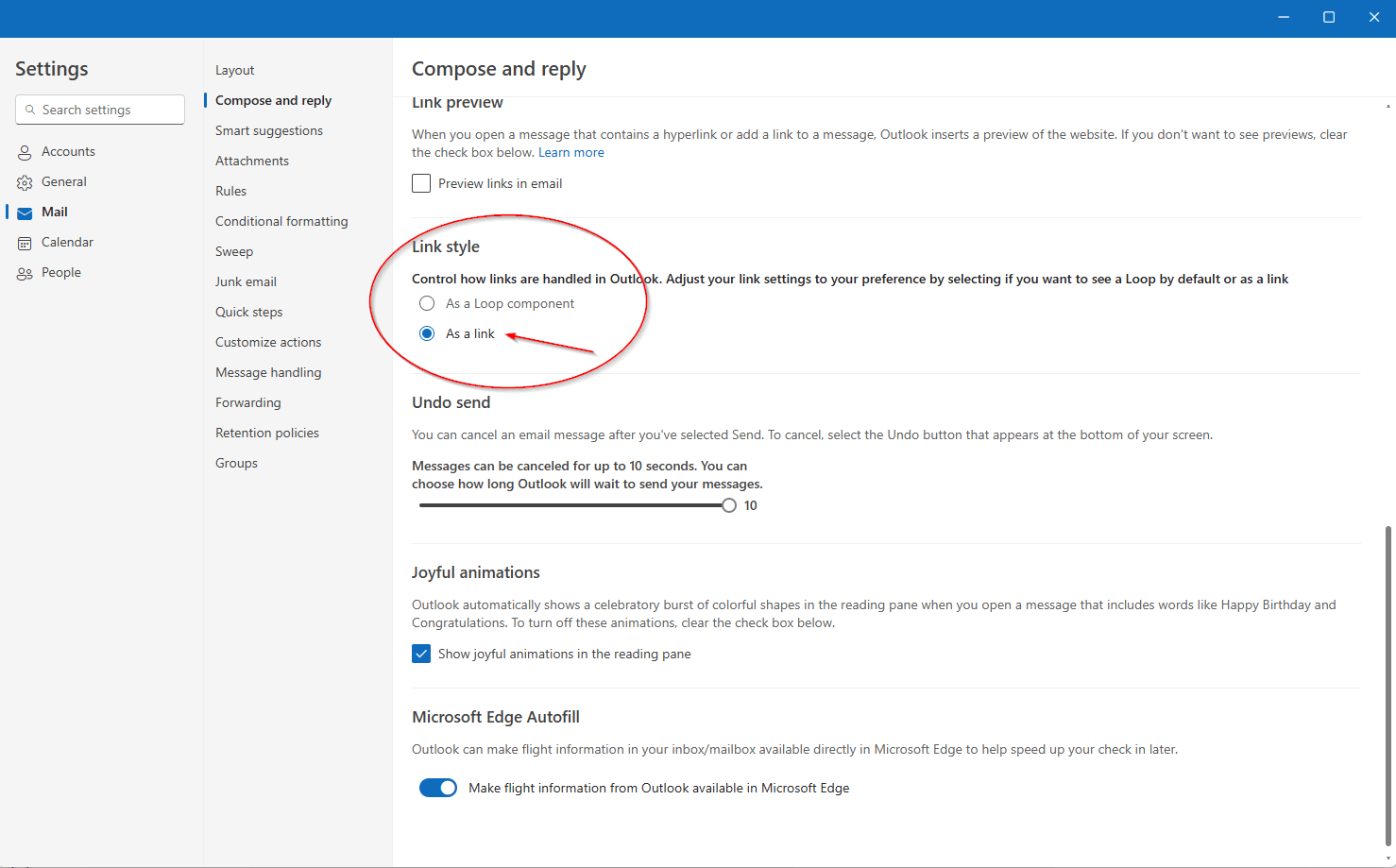Screen dimensions: 1396x868
Task: Open Forwarding settings page
Action: tap(247, 402)
